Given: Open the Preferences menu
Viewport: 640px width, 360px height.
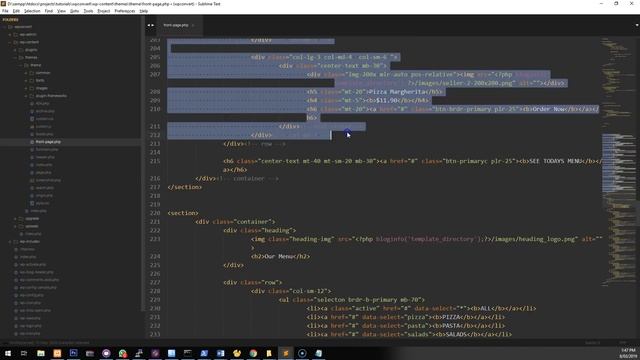Looking at the screenshot, I should click(124, 11).
